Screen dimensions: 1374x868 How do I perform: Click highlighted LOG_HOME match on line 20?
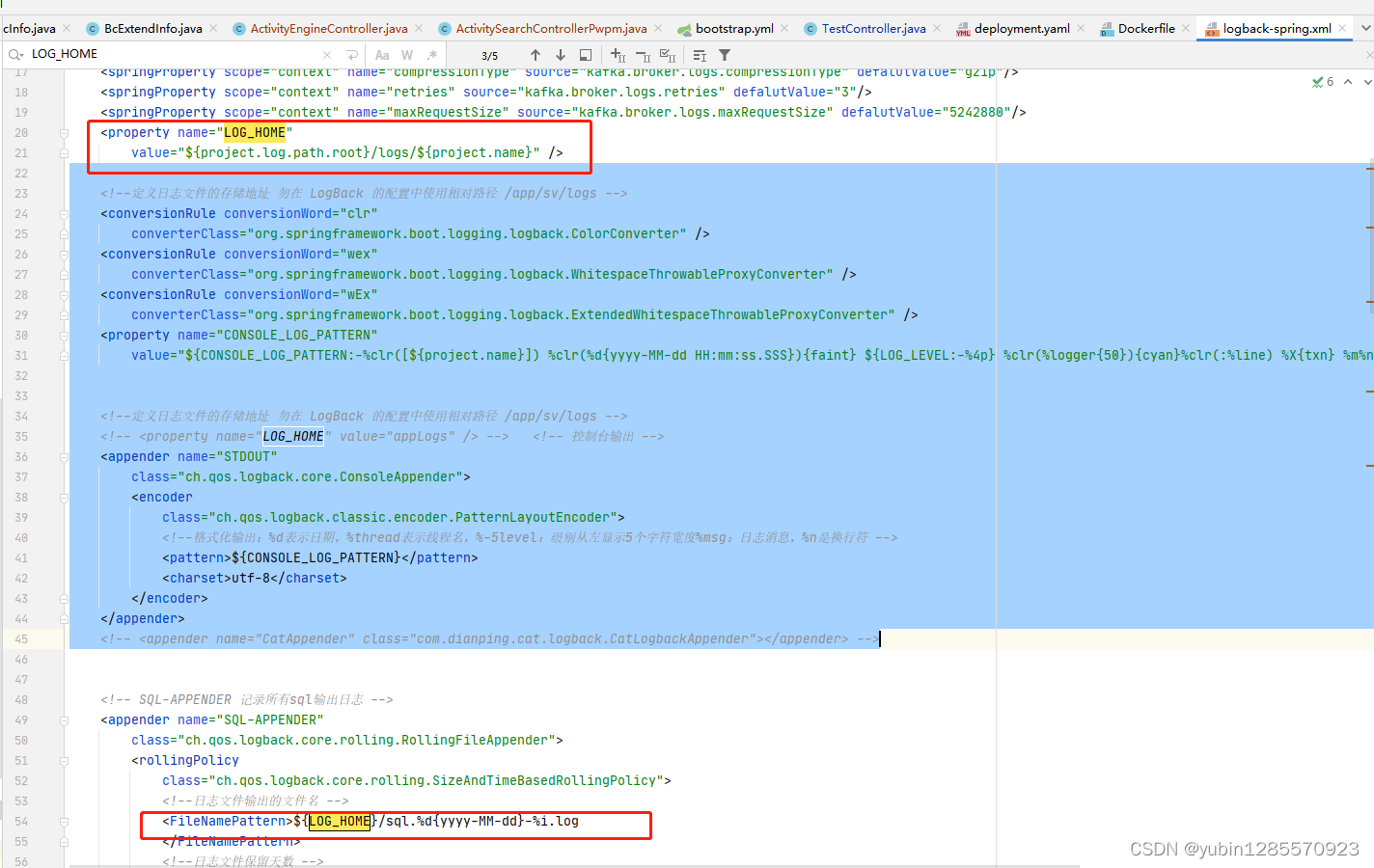click(x=255, y=133)
